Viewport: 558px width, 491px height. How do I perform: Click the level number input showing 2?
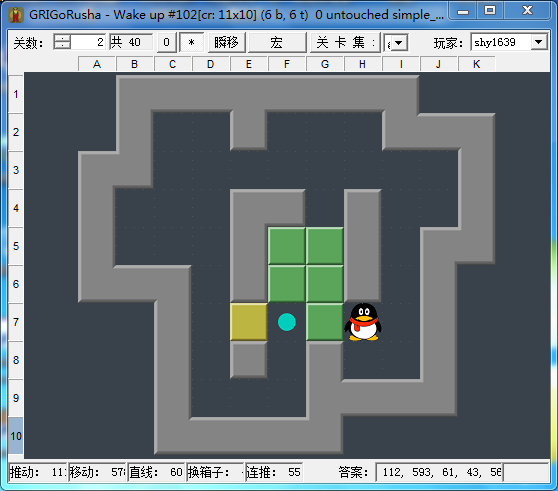coord(88,42)
